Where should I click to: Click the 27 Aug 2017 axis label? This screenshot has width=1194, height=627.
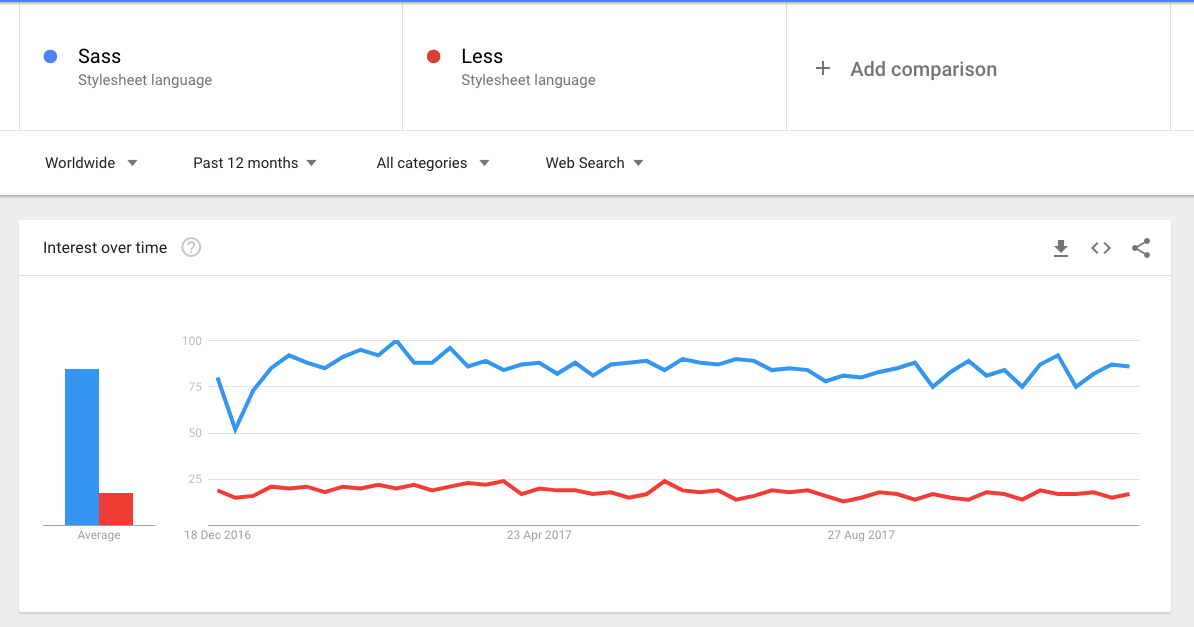click(861, 535)
